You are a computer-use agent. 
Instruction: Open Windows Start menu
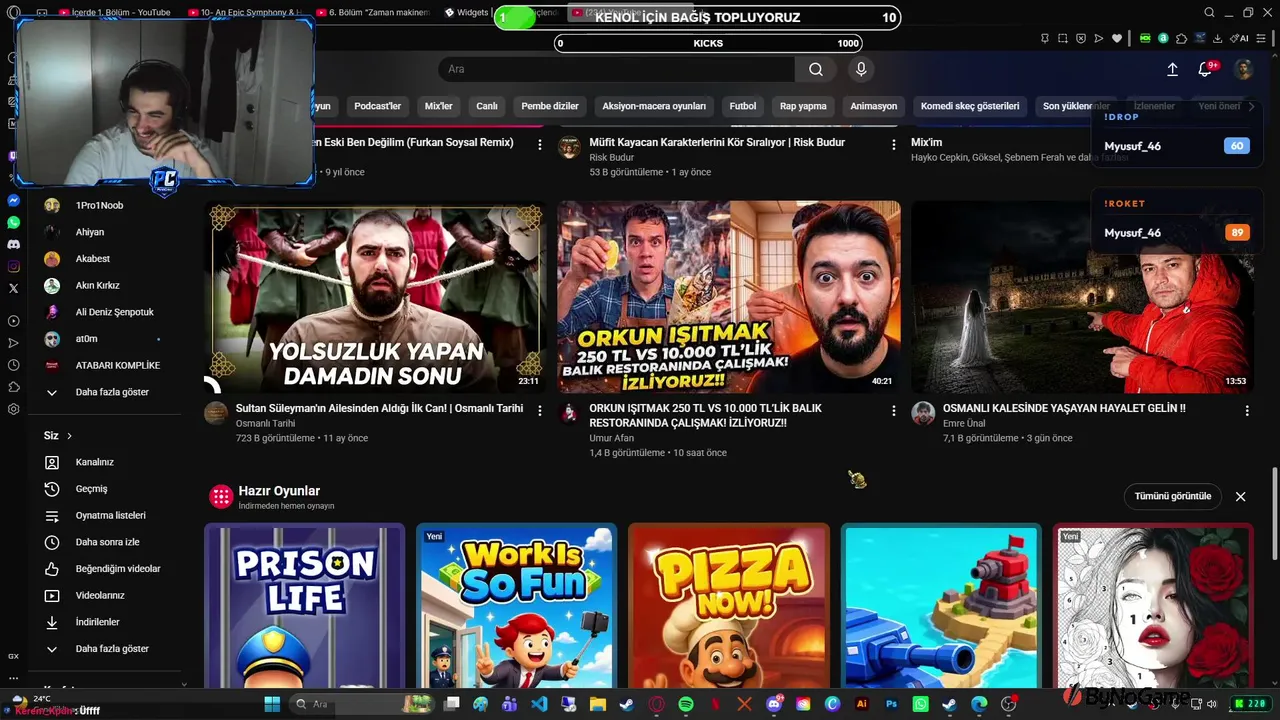[272, 704]
